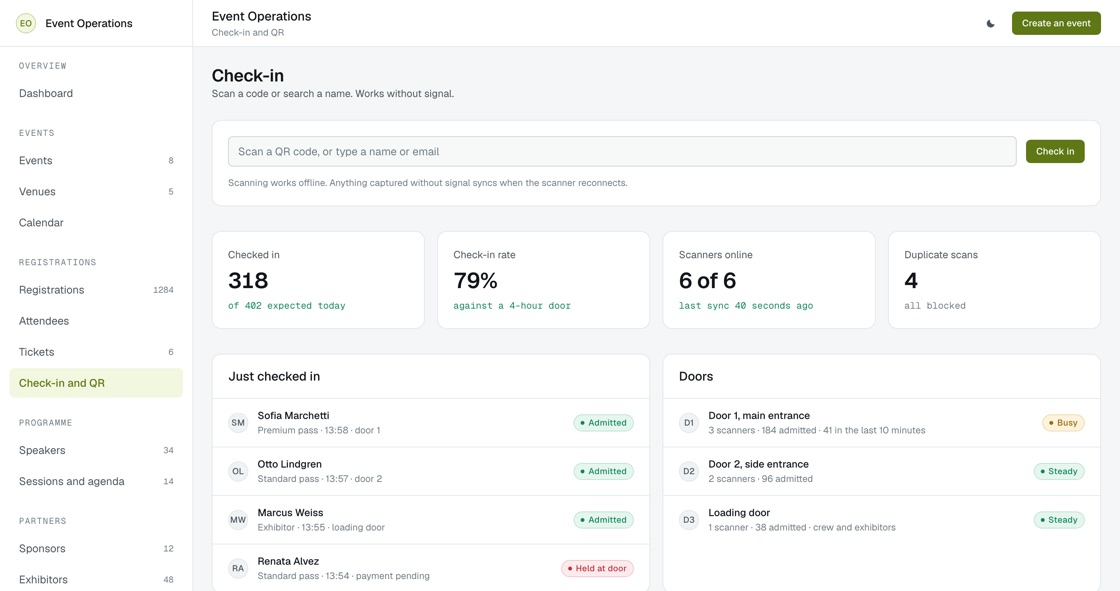Click the Held at door status badge
The image size is (1120, 591).
(597, 569)
